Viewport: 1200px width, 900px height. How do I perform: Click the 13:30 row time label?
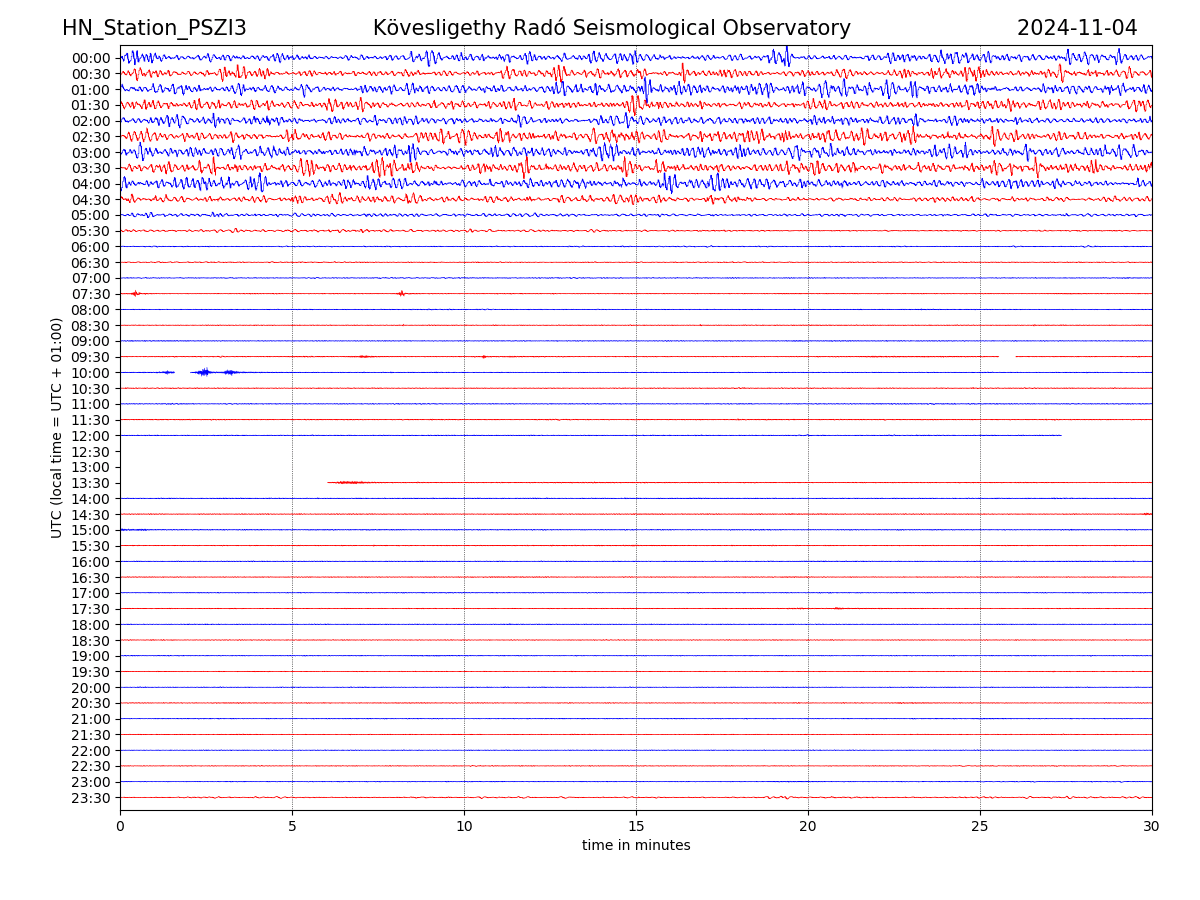pos(90,483)
